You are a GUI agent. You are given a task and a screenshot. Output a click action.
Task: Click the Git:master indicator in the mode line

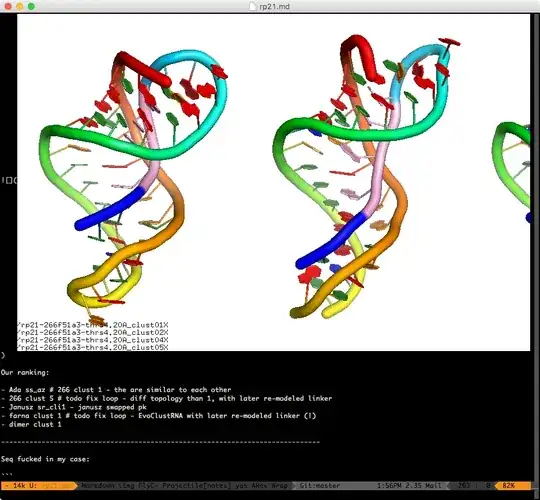[320, 486]
